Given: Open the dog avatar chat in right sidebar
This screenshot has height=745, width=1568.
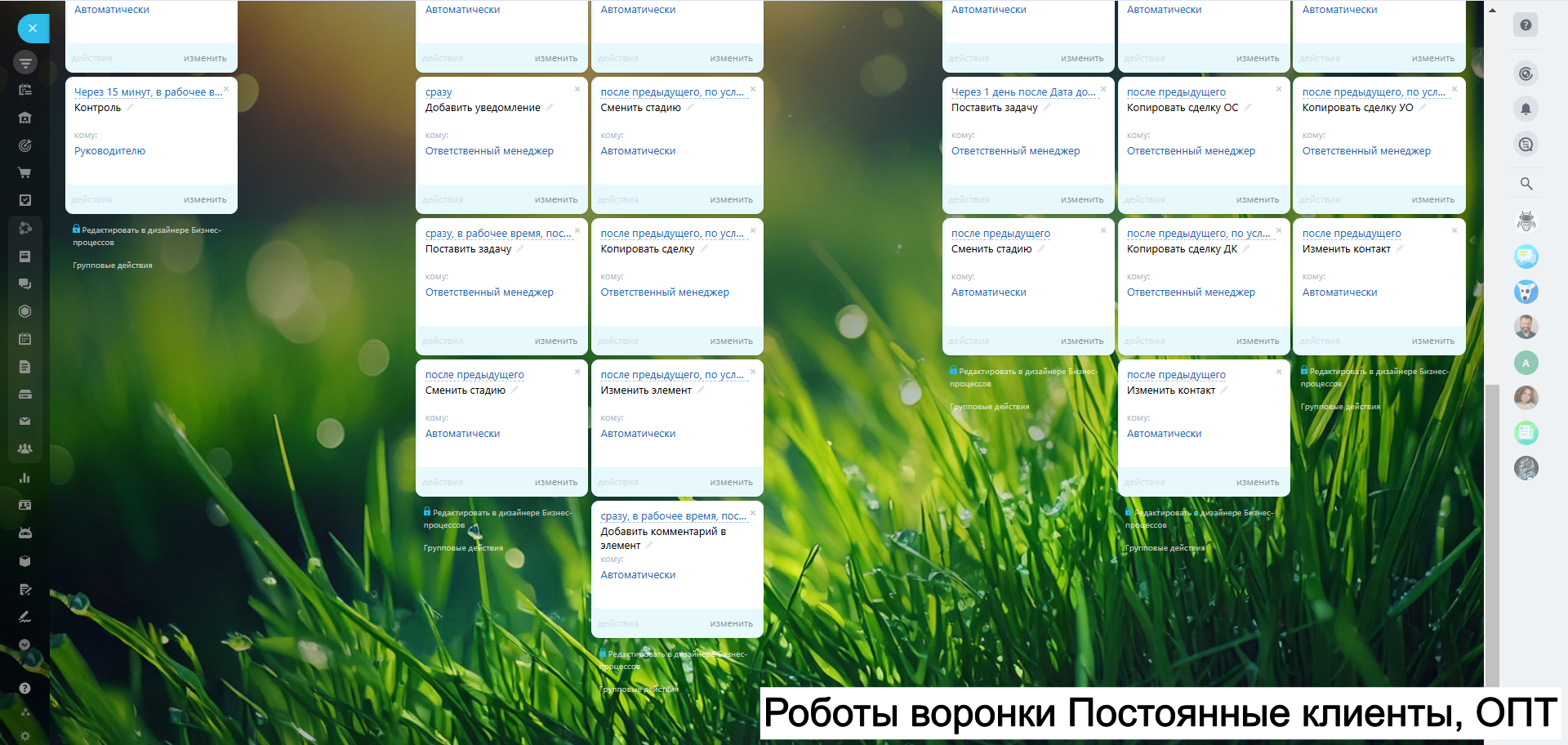Looking at the screenshot, I should tap(1526, 292).
